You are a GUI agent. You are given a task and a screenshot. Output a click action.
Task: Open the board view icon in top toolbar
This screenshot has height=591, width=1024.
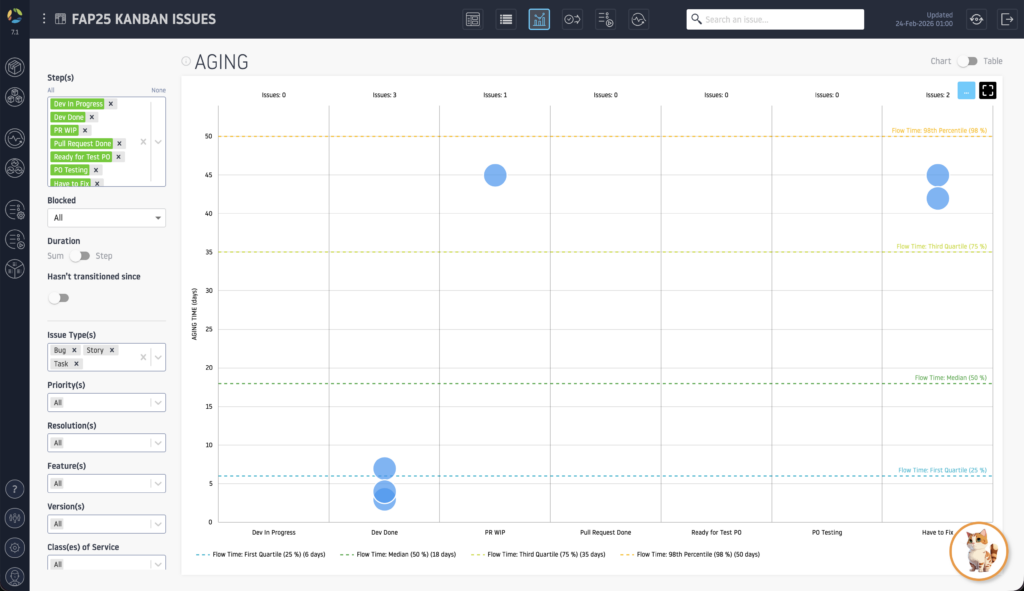click(x=473, y=19)
